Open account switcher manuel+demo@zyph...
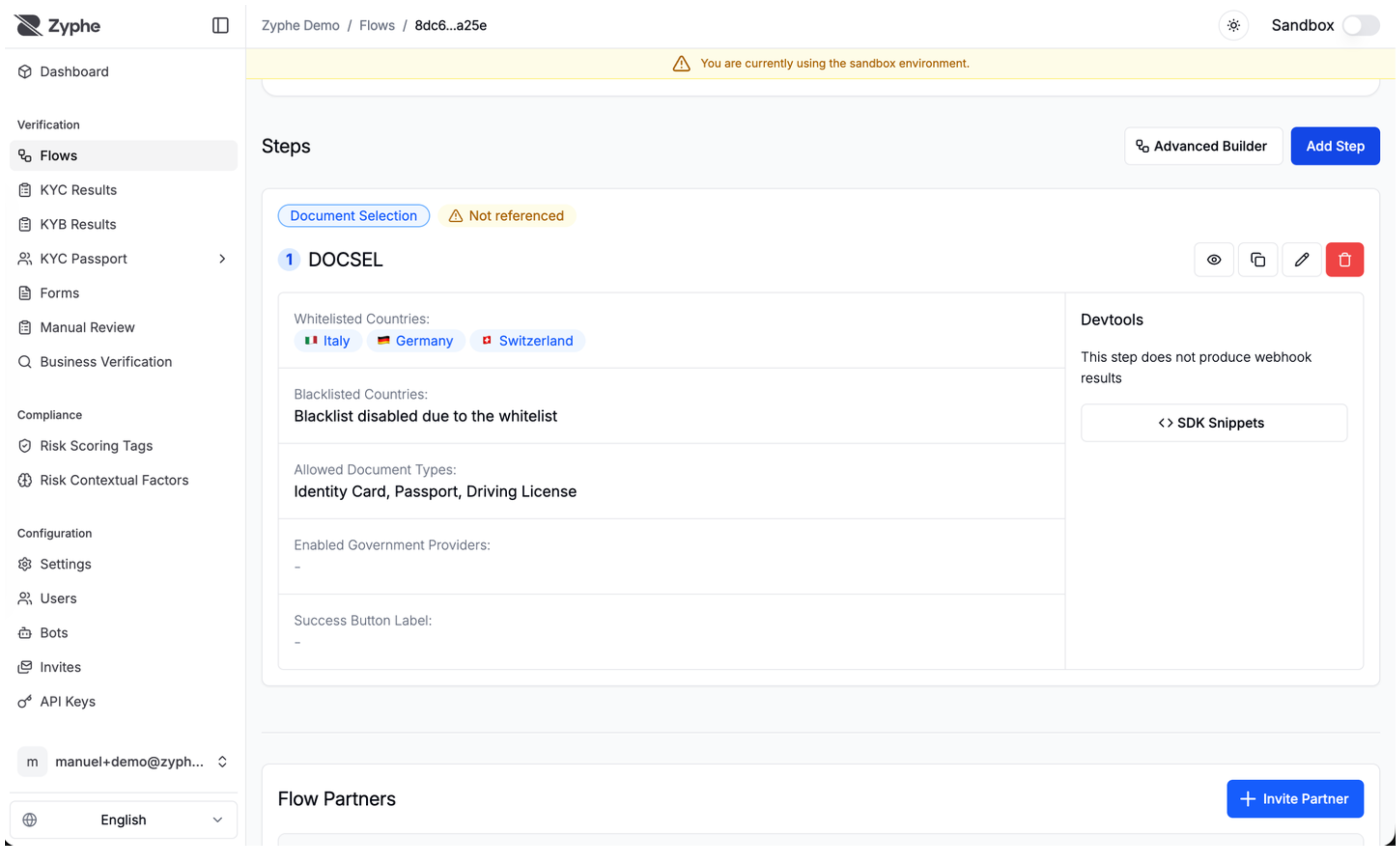The width and height of the screenshot is (1400, 850). [x=123, y=761]
